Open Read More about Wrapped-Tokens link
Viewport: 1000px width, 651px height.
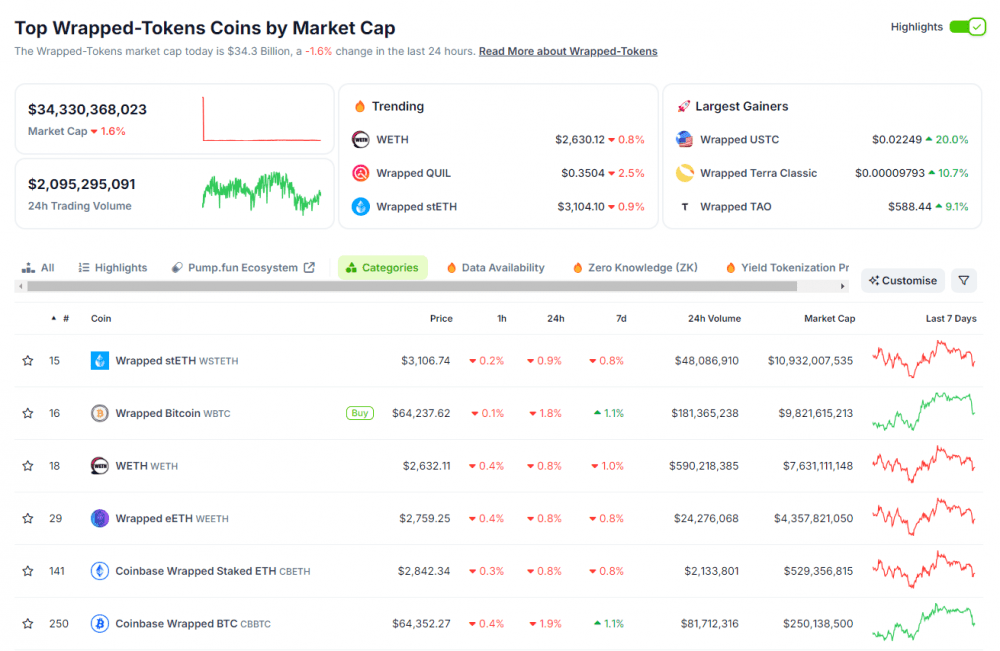(568, 51)
